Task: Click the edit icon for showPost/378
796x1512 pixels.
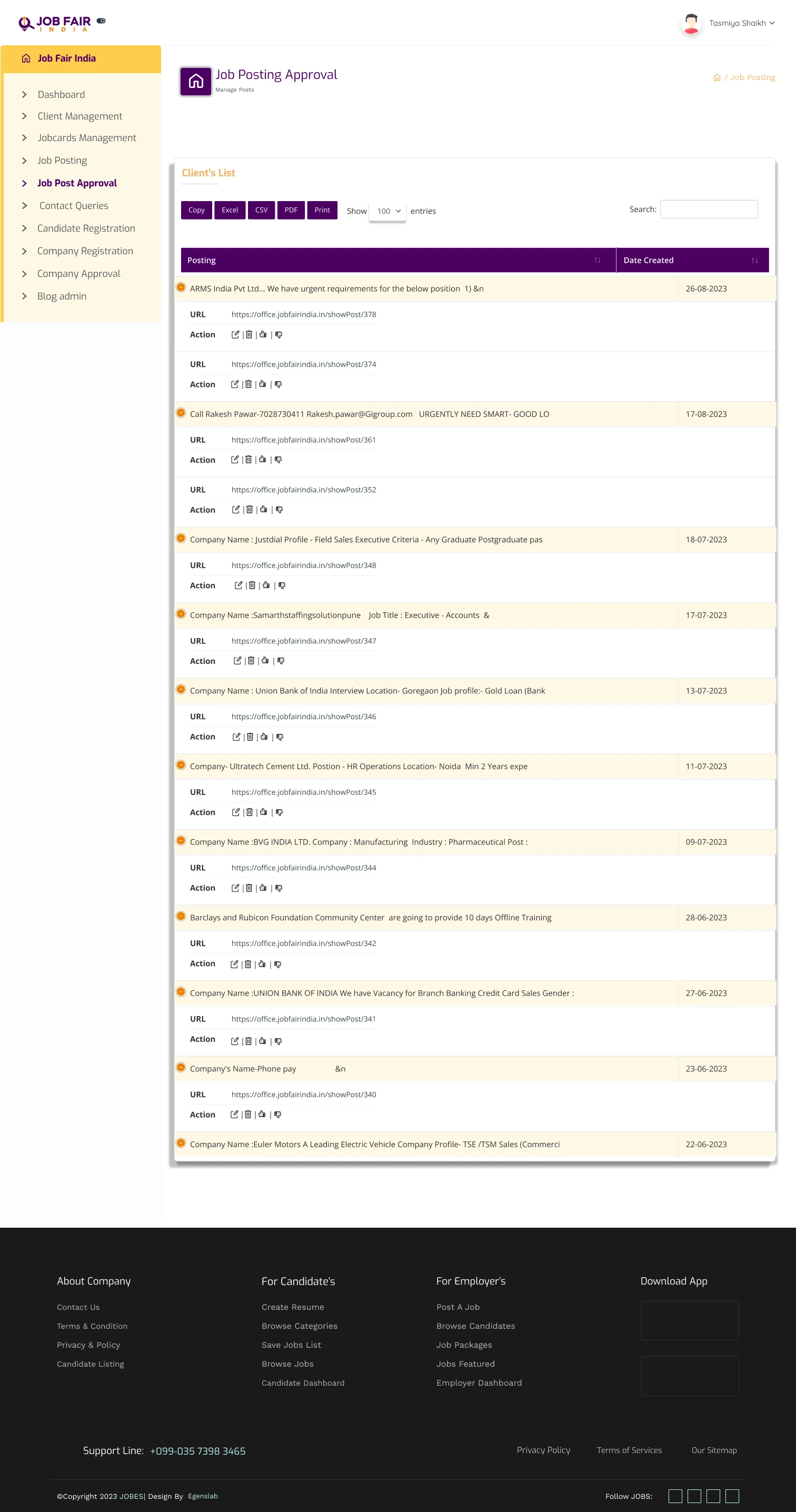Action: 235,334
